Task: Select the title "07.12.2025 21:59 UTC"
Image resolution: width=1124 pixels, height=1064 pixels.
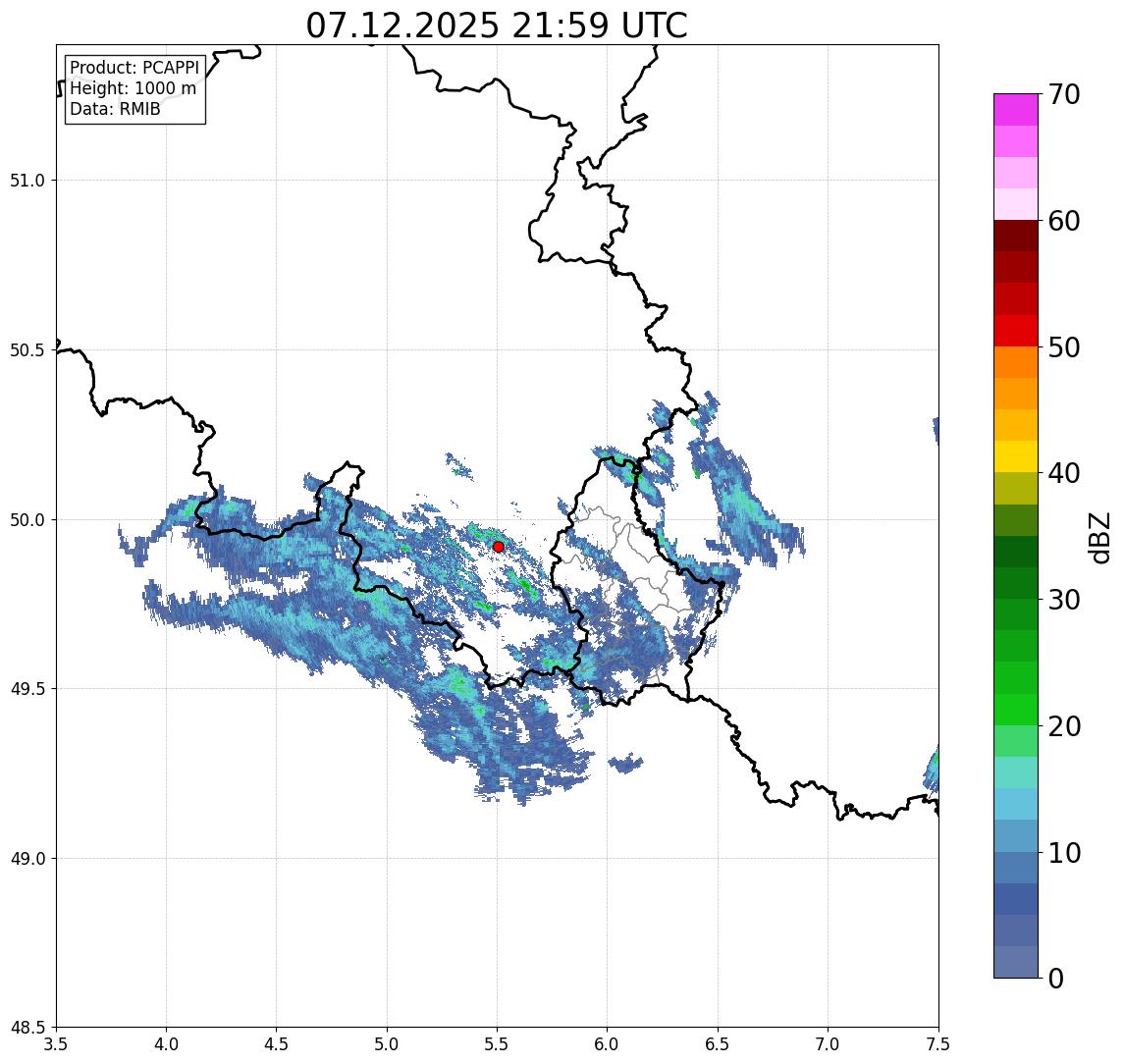Action: [497, 26]
